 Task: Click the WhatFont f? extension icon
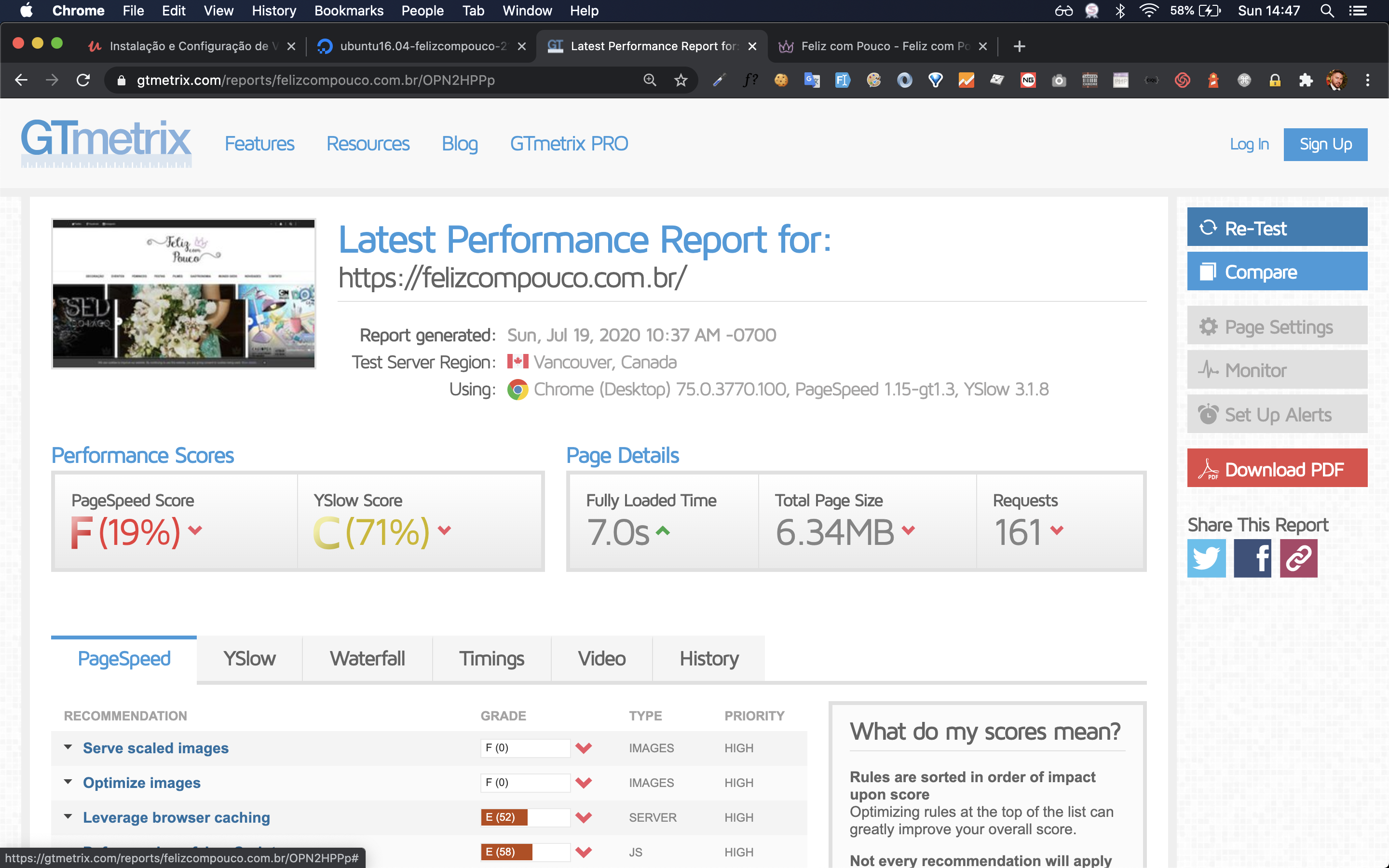click(749, 80)
